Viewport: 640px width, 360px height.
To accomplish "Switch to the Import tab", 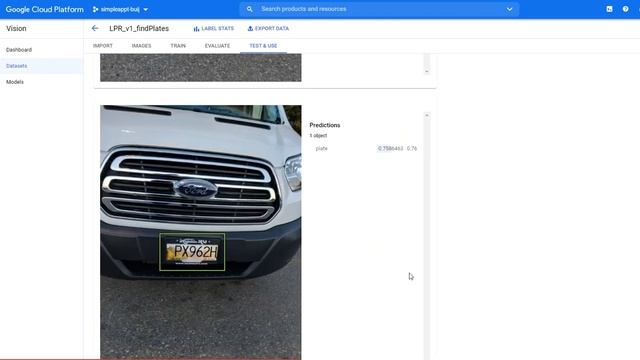I will tap(102, 46).
